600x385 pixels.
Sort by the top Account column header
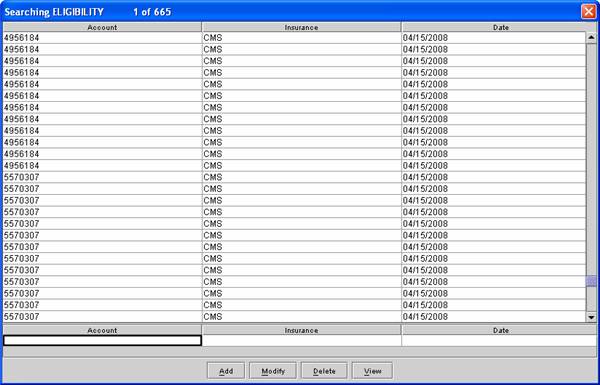[102, 27]
